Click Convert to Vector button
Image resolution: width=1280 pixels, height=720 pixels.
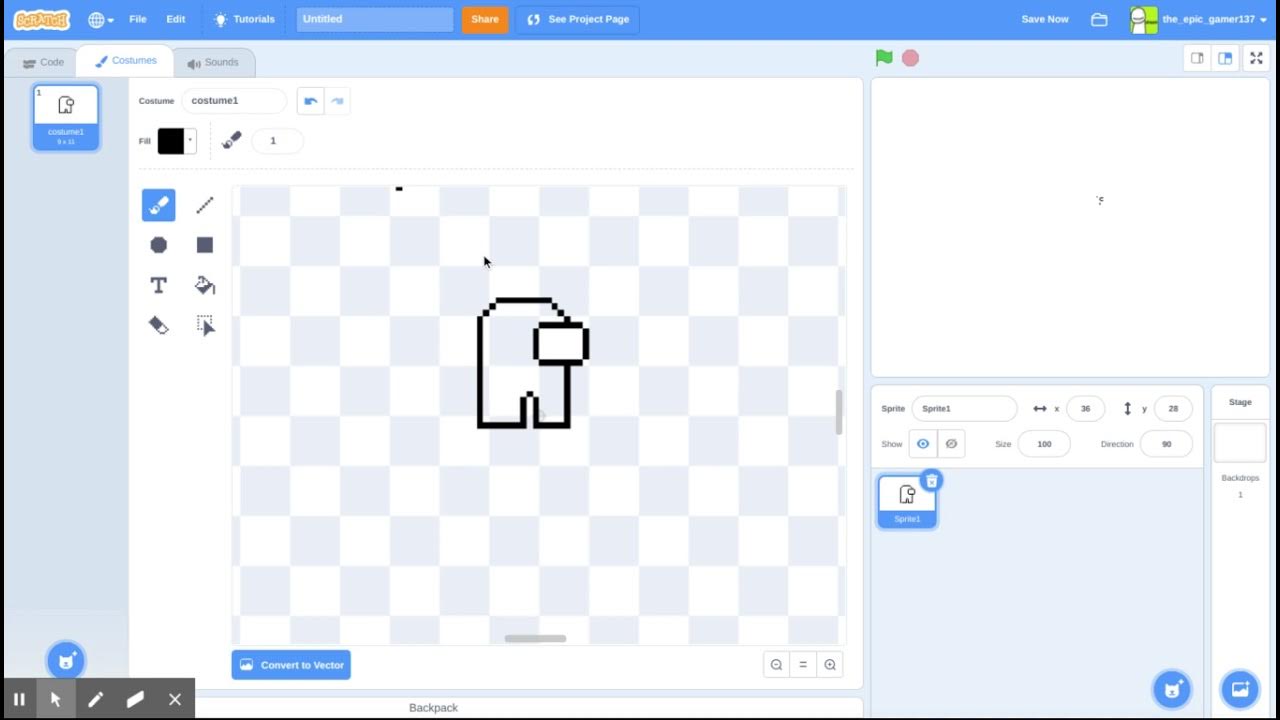pos(291,665)
